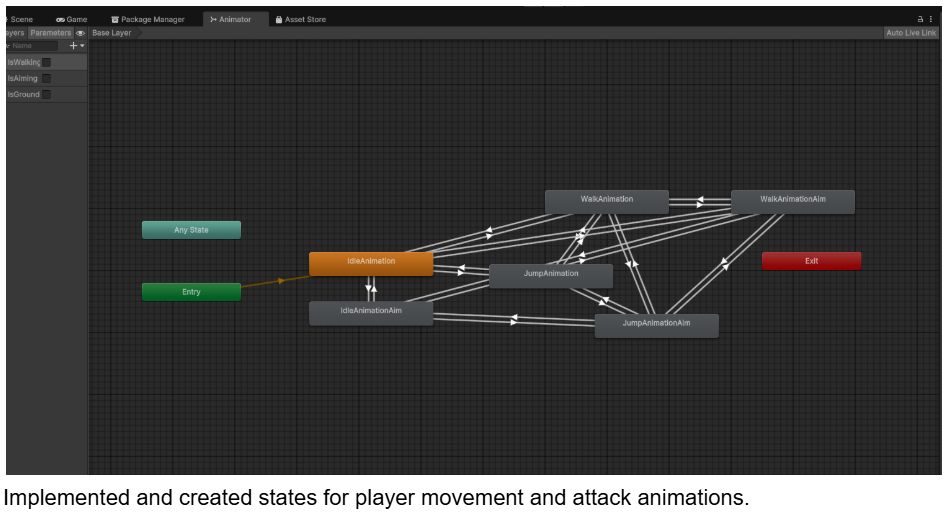The height and width of the screenshot is (512, 952).
Task: Switch to the Scene tab
Action: 19,19
